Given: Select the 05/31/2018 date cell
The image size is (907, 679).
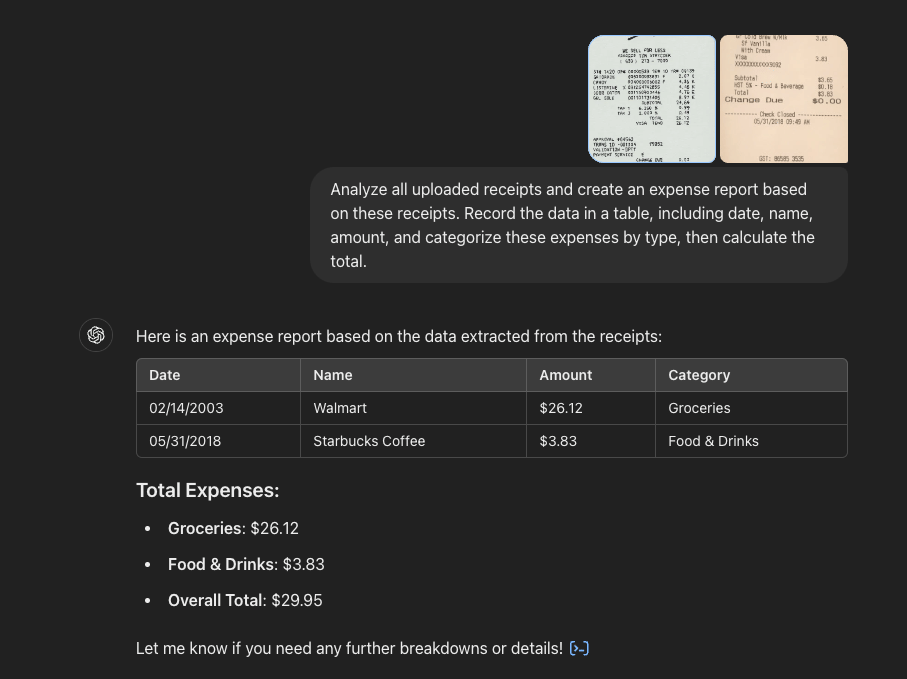Looking at the screenshot, I should coord(219,441).
